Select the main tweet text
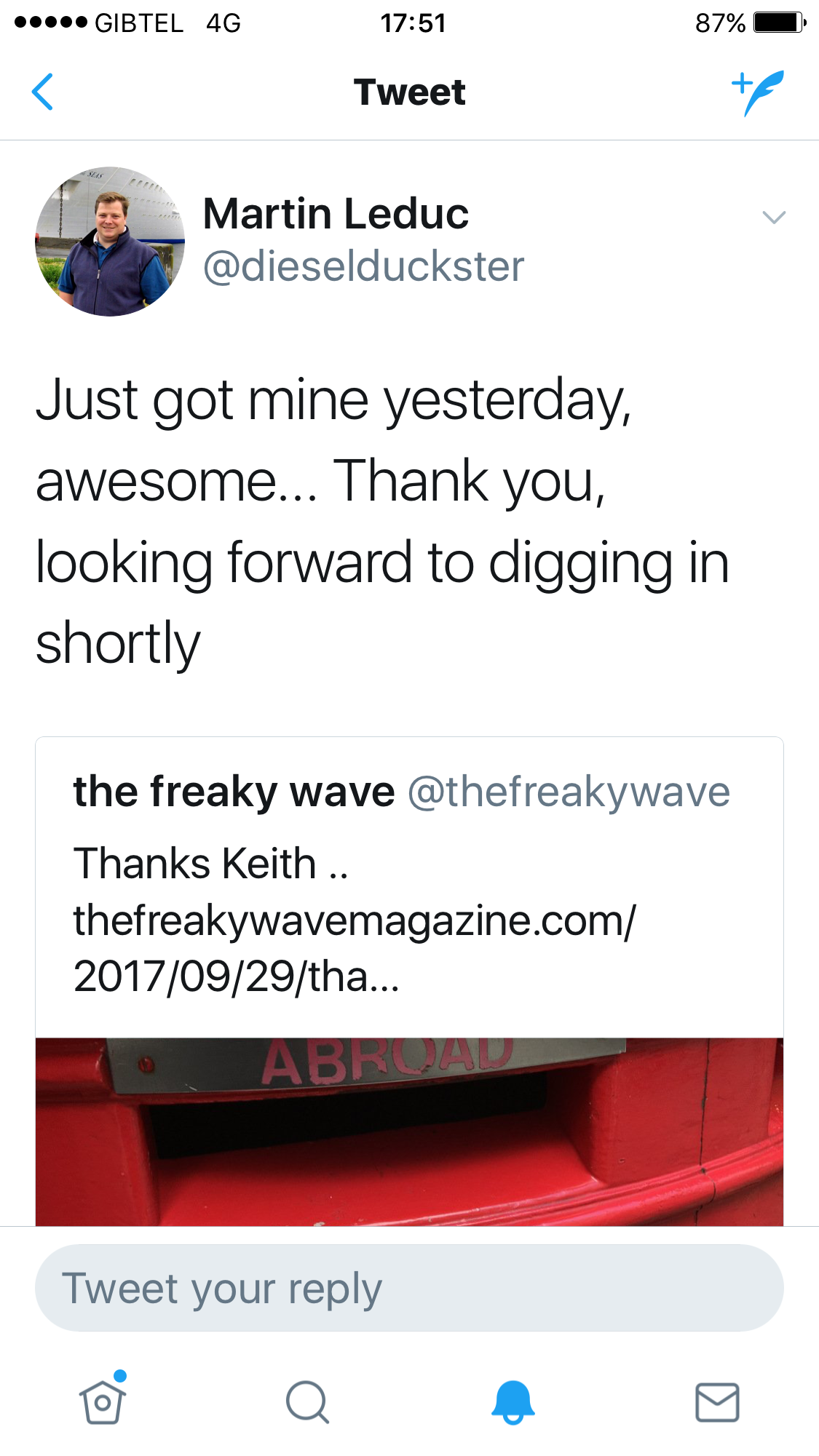Screen dimensions: 819x1456 point(382,521)
